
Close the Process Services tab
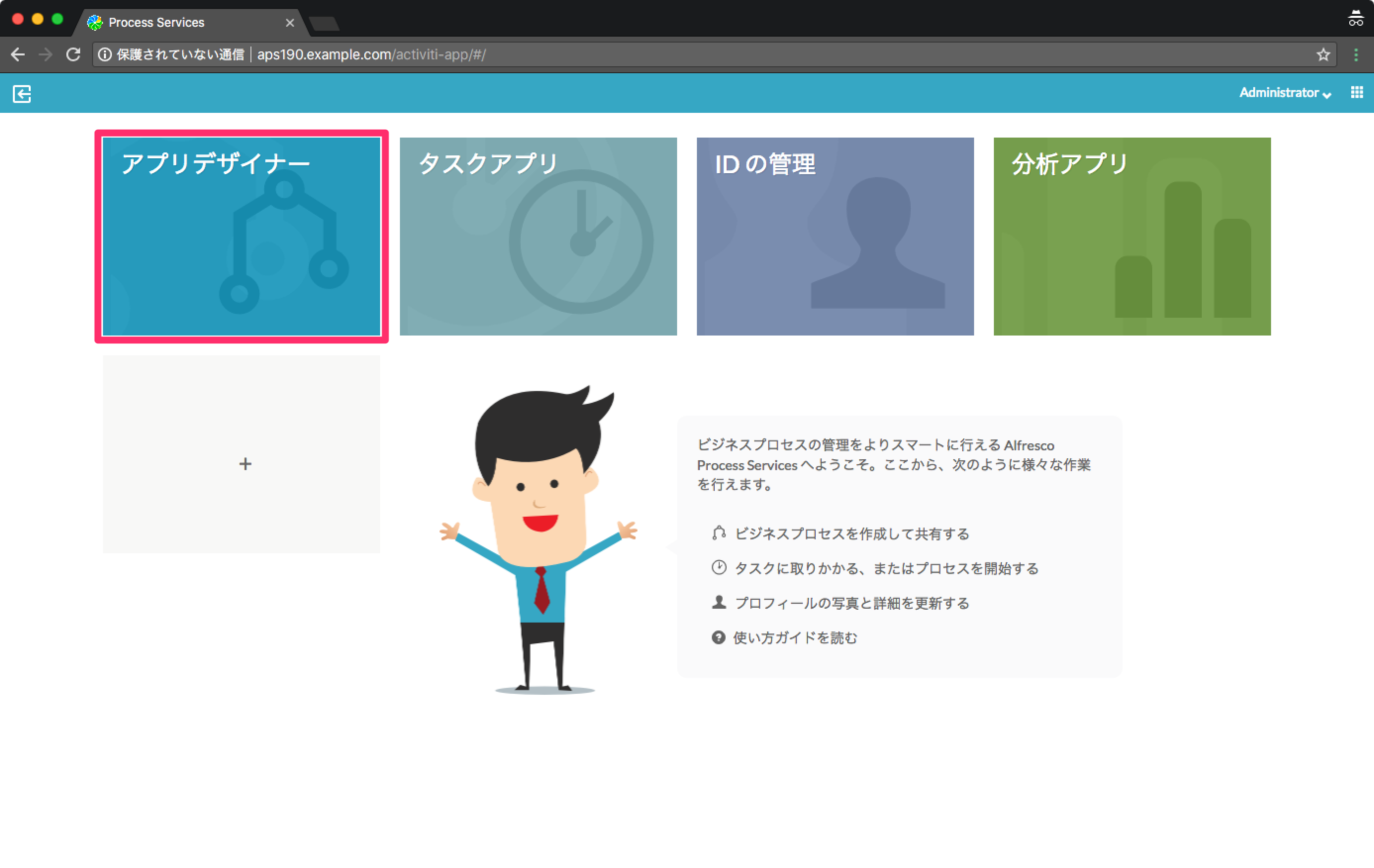290,23
